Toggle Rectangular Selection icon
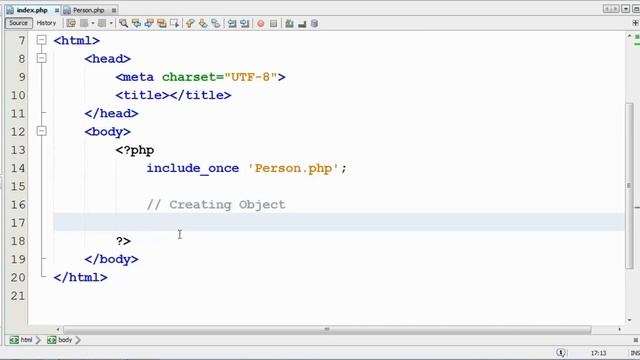This screenshot has height=360, width=640. click(174, 23)
